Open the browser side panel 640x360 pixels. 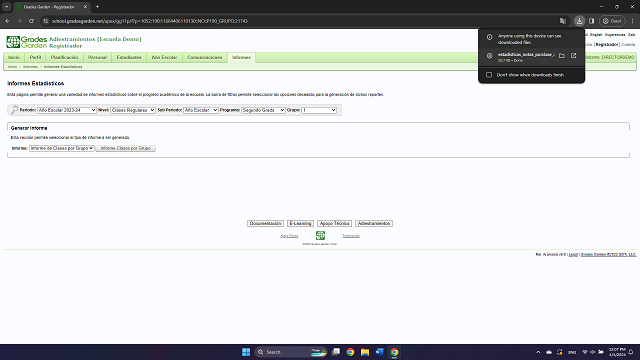tap(591, 21)
